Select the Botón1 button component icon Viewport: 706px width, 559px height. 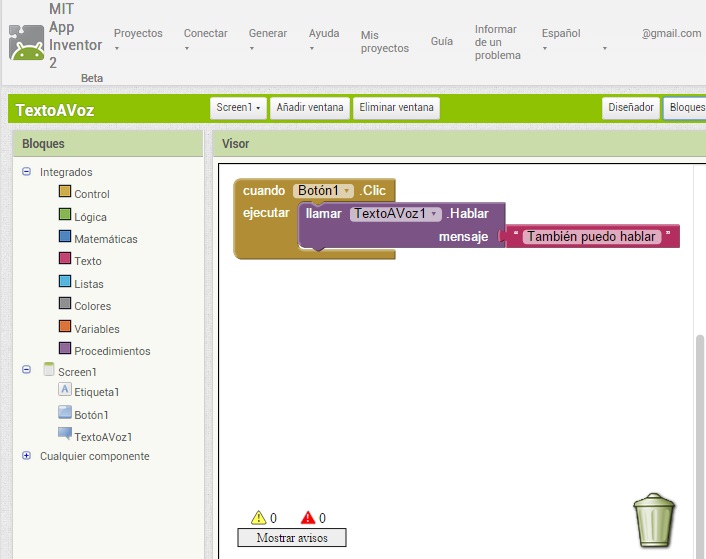pos(65,412)
